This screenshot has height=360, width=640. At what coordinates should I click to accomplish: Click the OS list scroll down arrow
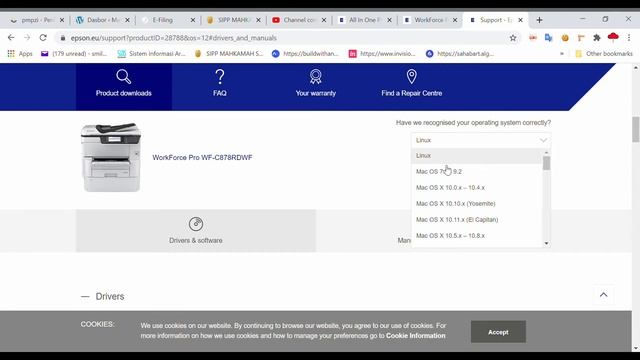[547, 243]
